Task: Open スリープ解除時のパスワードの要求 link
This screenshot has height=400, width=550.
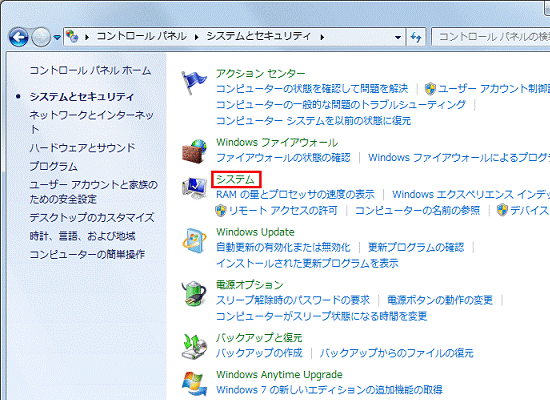Action: pyautogui.click(x=293, y=300)
